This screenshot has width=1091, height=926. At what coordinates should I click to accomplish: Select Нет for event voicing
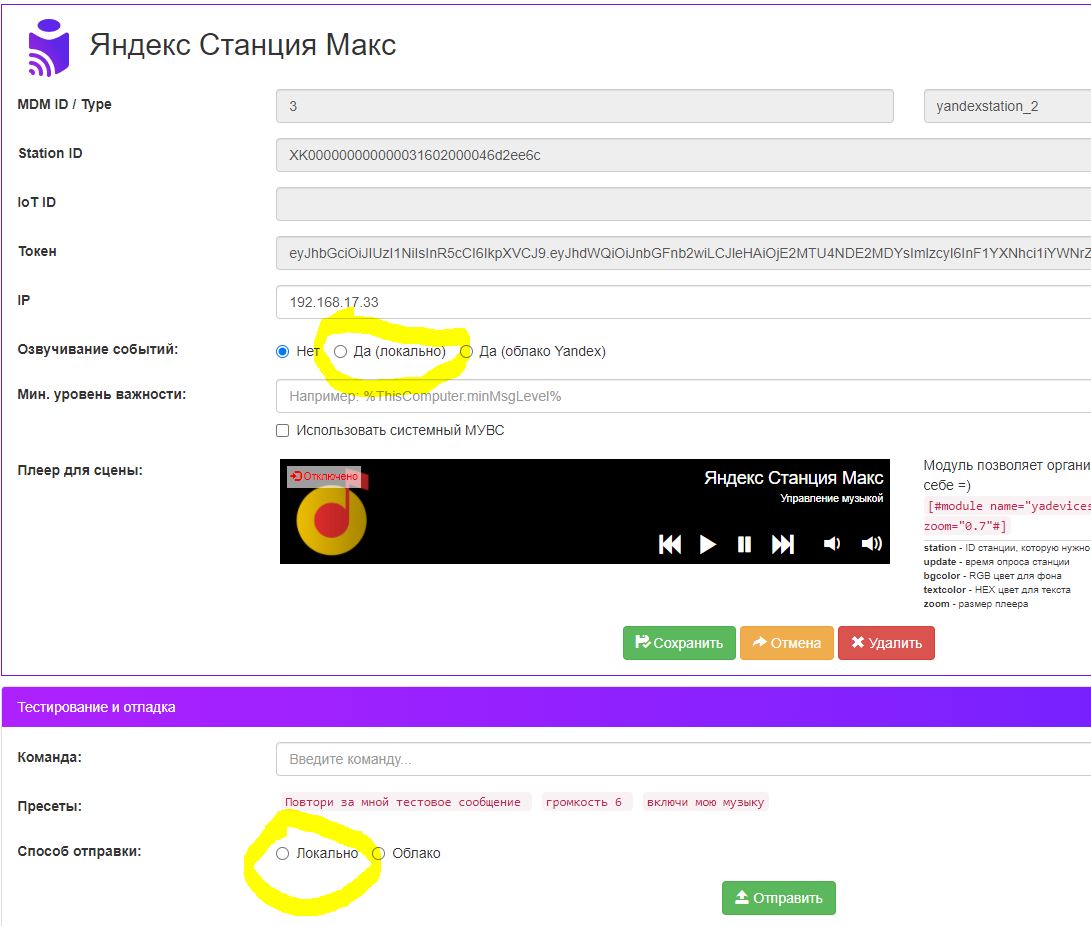[x=282, y=351]
